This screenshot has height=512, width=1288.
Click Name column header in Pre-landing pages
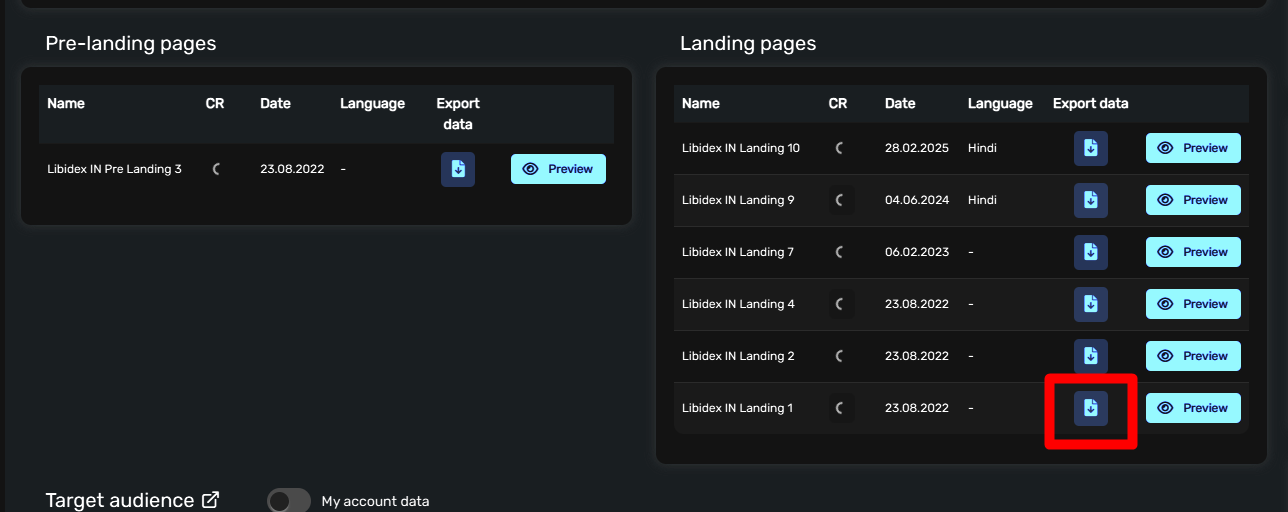tap(66, 103)
